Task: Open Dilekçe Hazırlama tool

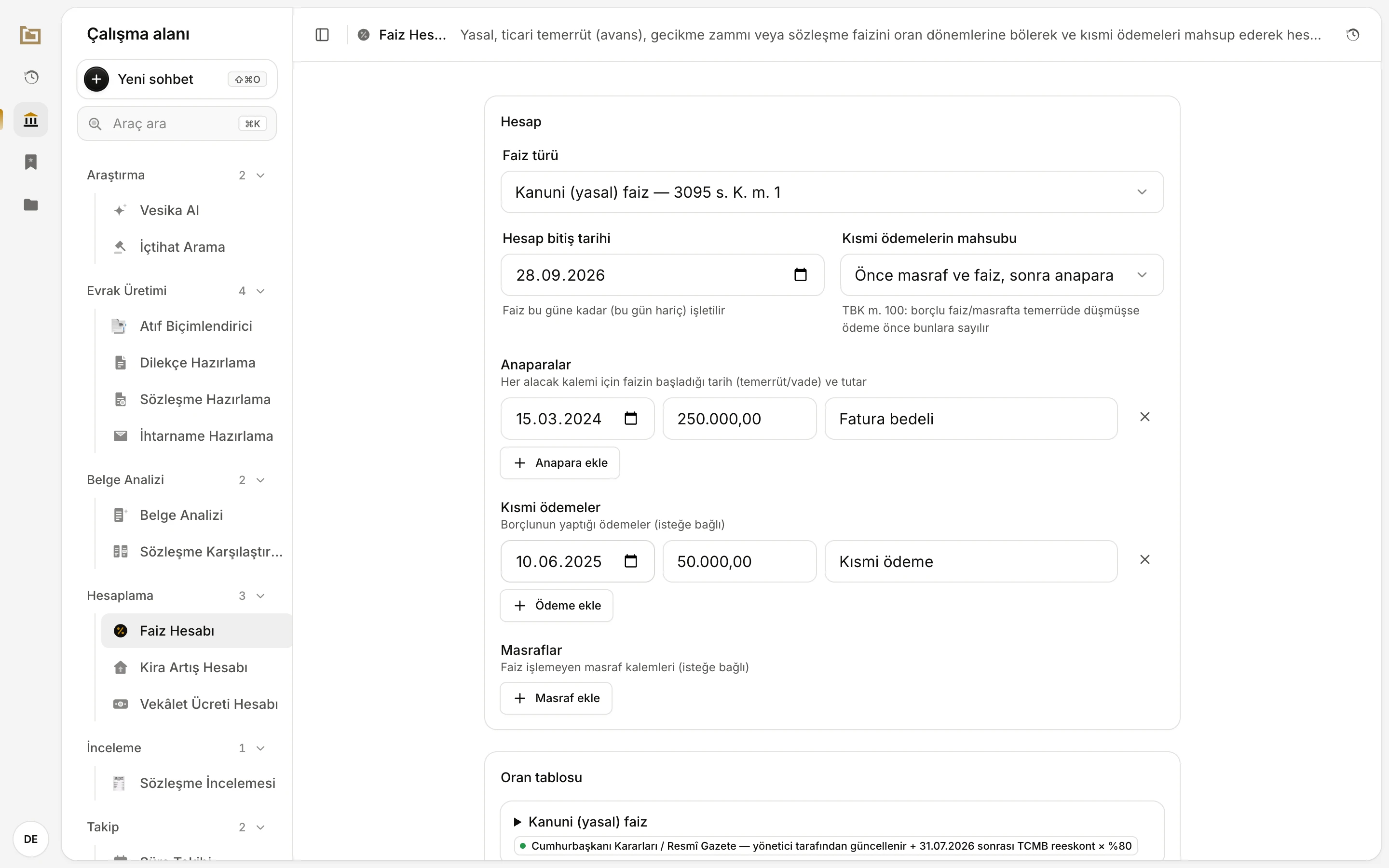Action: pos(196,363)
